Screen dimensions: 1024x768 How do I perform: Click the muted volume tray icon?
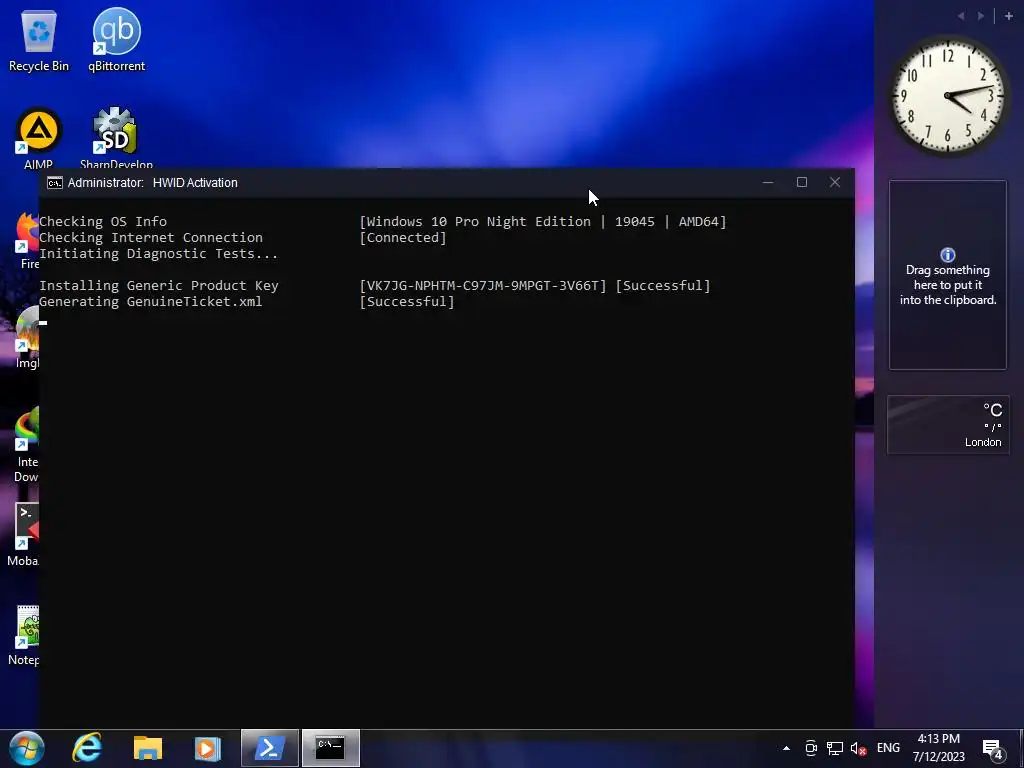pyautogui.click(x=859, y=748)
